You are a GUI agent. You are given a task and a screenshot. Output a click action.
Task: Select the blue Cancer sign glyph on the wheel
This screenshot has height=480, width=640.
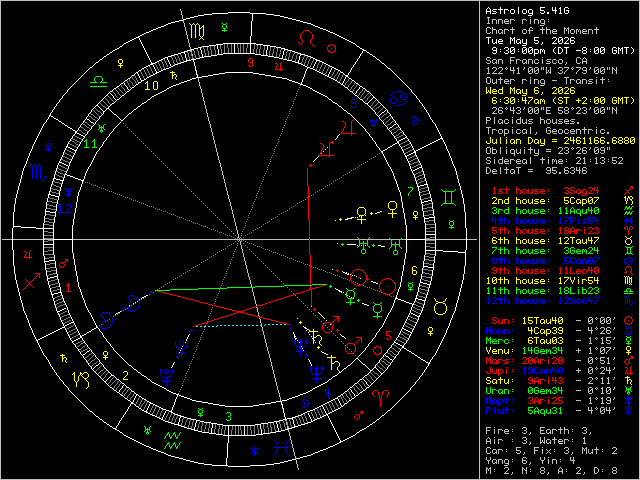pyautogui.click(x=397, y=99)
